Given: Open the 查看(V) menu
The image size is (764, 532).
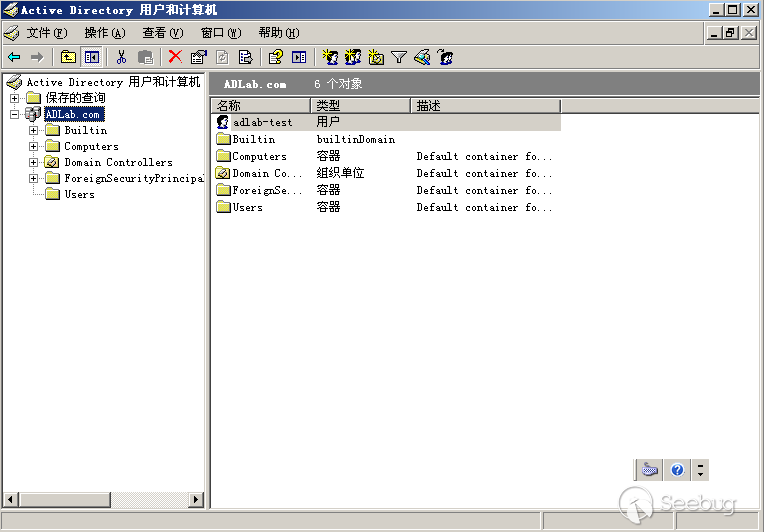Looking at the screenshot, I should [x=163, y=33].
